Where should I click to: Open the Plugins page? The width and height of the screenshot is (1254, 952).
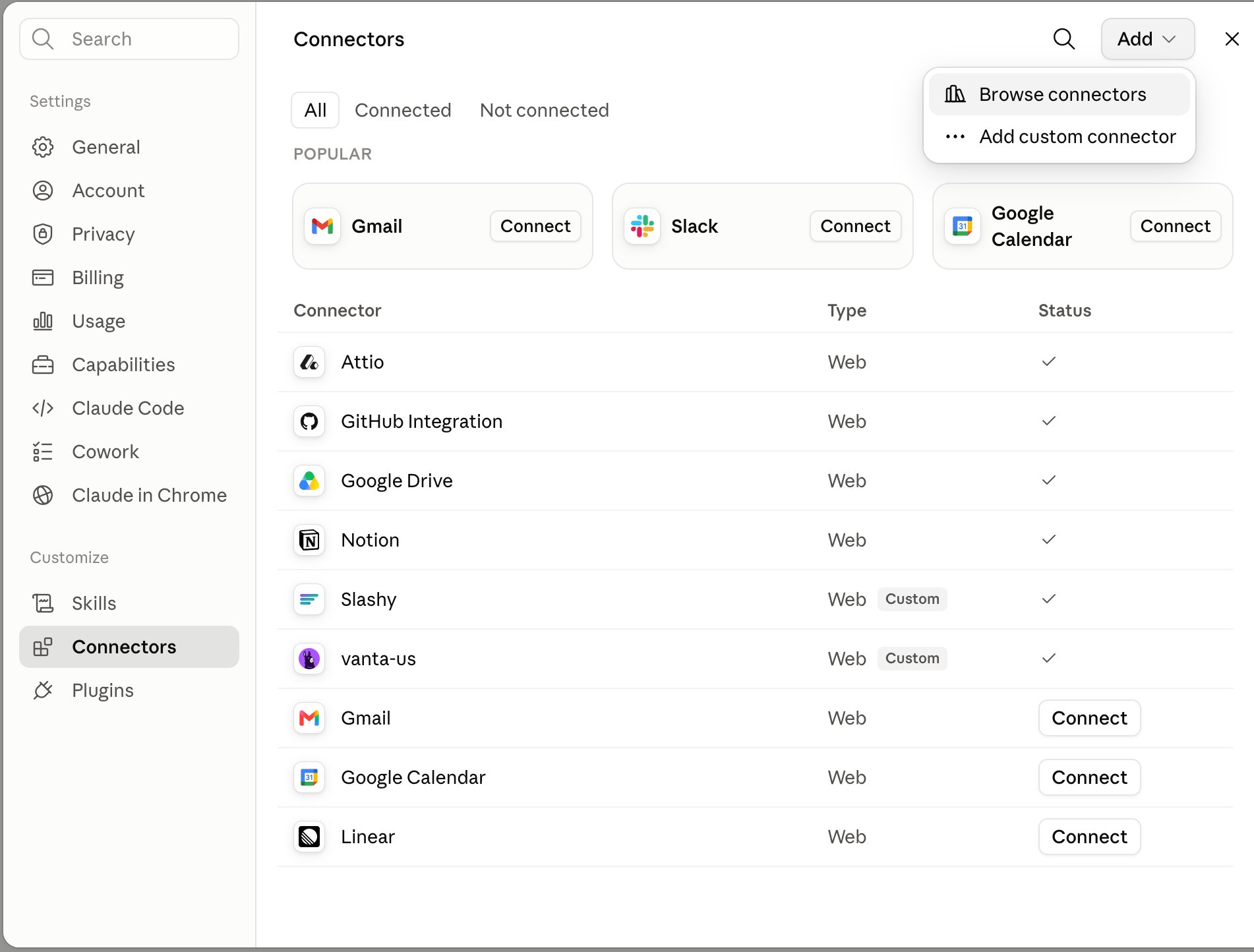[129, 690]
